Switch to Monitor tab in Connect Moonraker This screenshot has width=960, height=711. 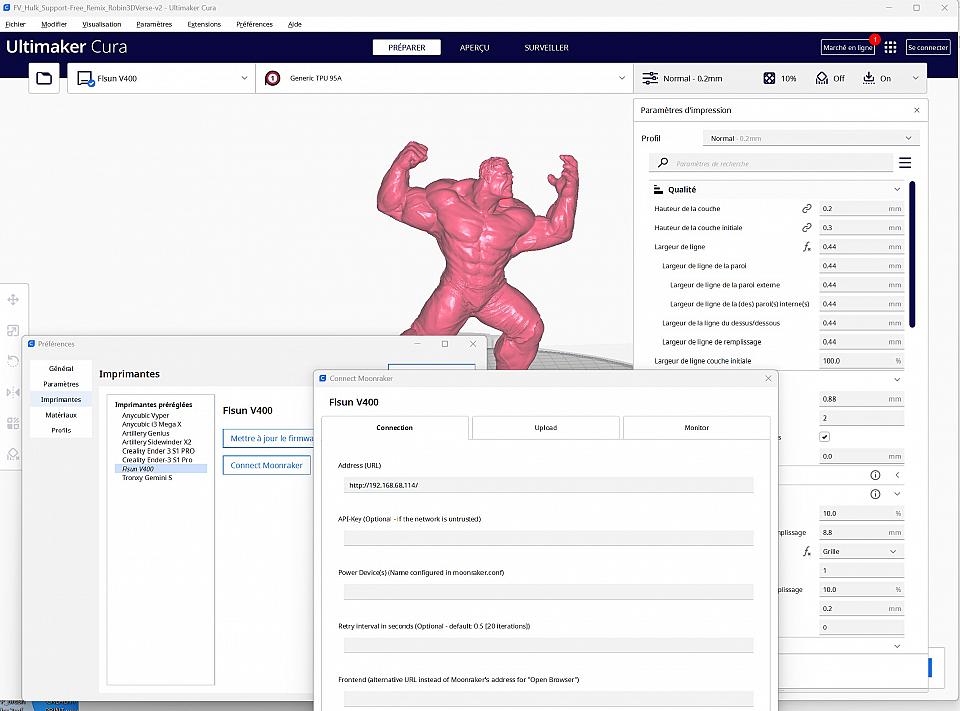tap(696, 427)
